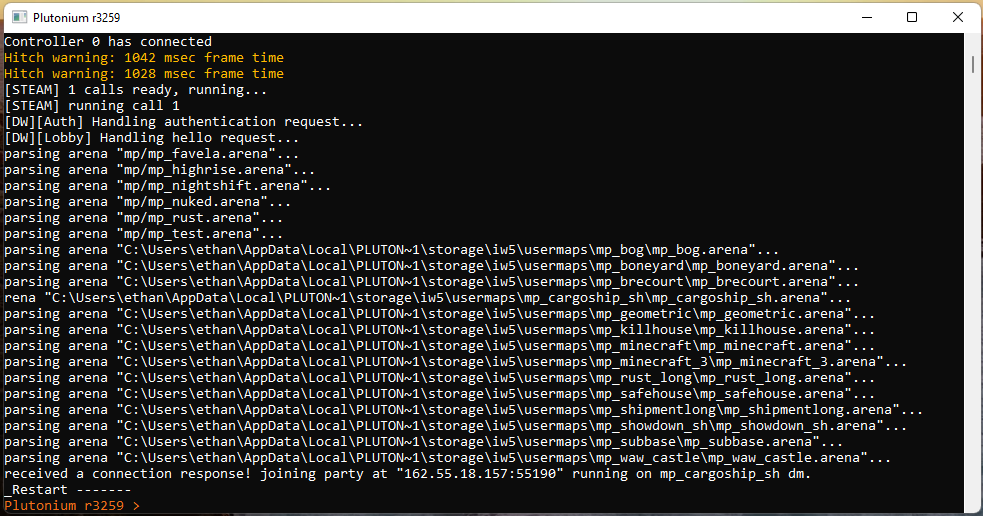Image resolution: width=983 pixels, height=516 pixels.
Task: Select the 'Controller 0 has connected' line
Action: [x=108, y=41]
